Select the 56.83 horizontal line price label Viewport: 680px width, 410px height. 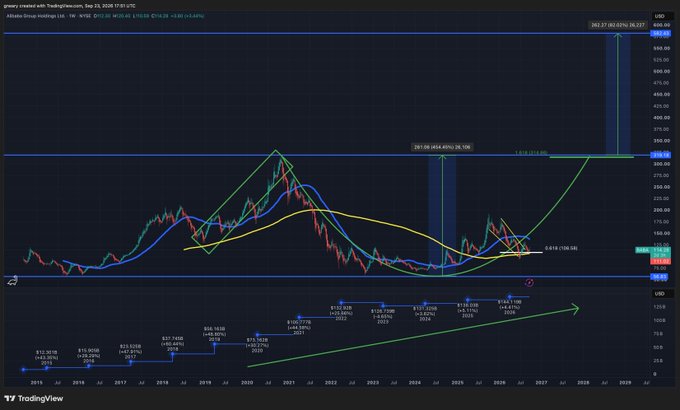660,276
